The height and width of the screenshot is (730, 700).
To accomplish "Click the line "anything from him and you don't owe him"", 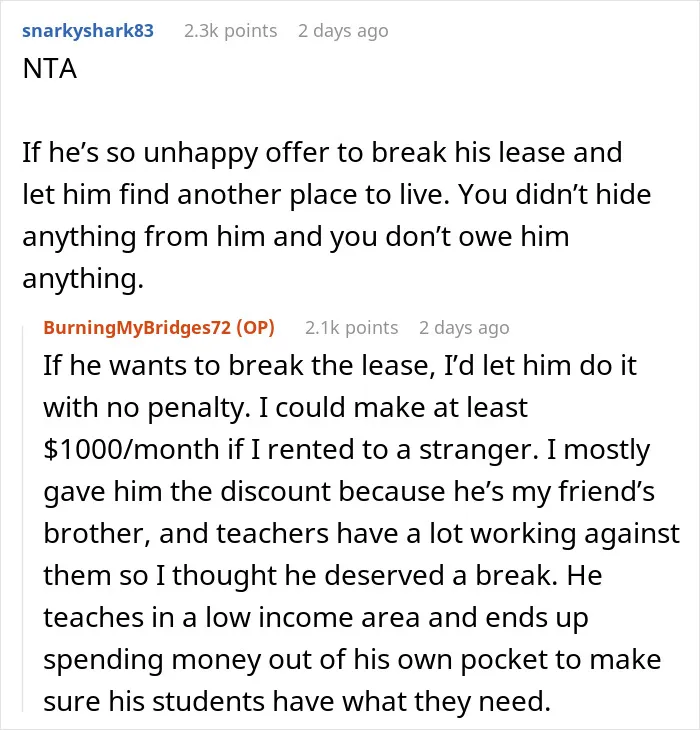I will click(296, 237).
